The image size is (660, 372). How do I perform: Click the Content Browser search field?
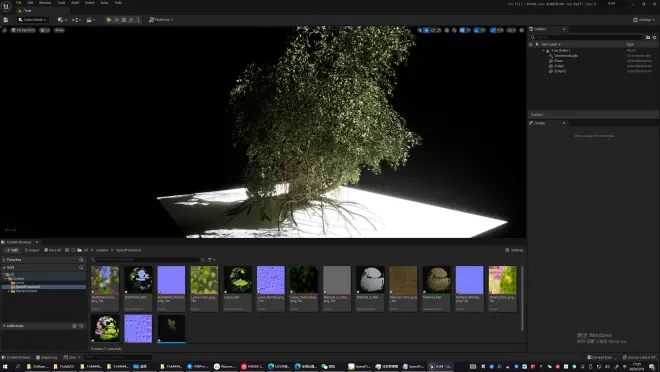tap(145, 260)
